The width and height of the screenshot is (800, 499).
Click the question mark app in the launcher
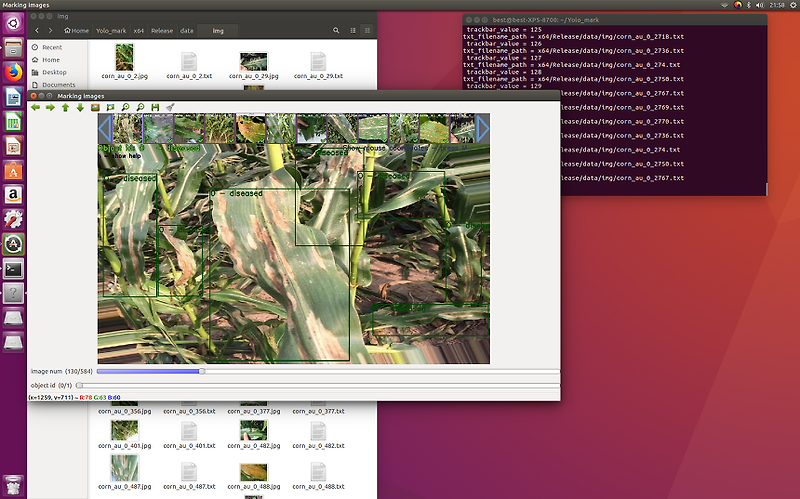click(13, 293)
